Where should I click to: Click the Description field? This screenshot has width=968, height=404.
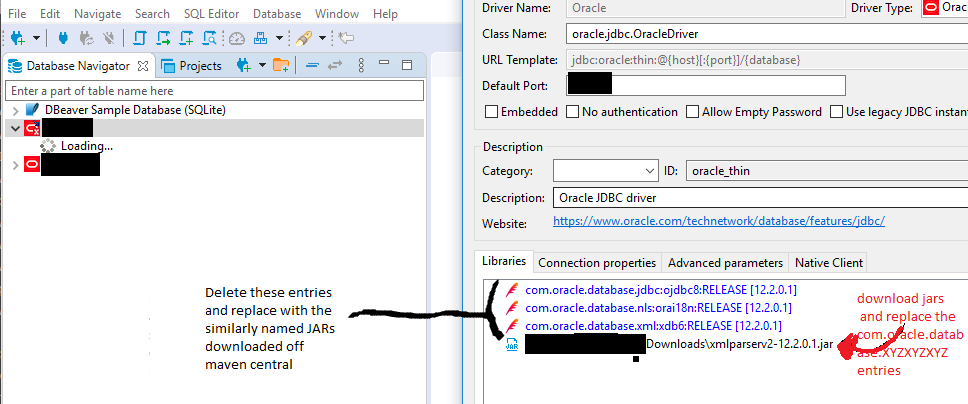point(761,198)
